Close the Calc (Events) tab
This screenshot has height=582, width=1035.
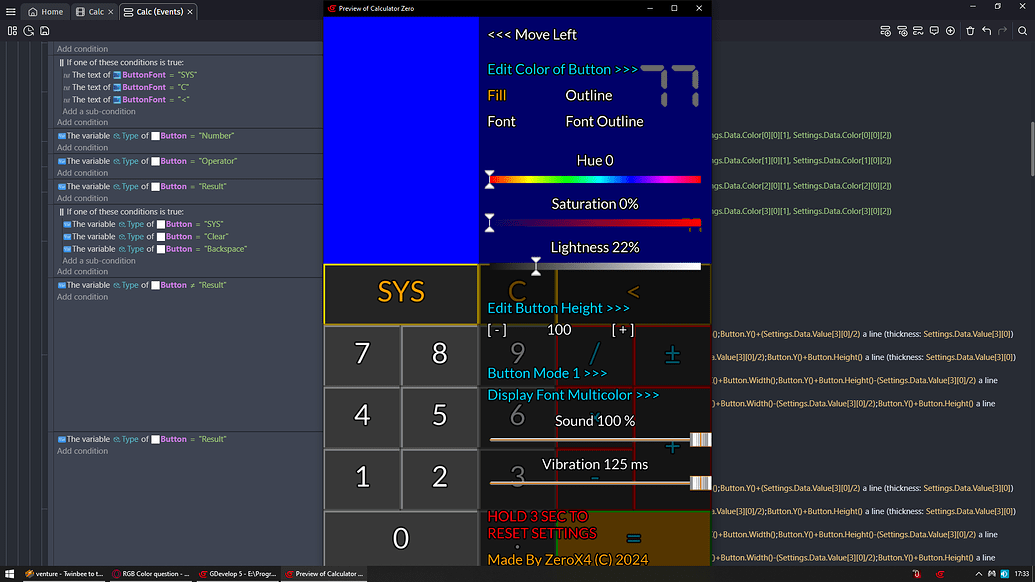click(x=190, y=12)
